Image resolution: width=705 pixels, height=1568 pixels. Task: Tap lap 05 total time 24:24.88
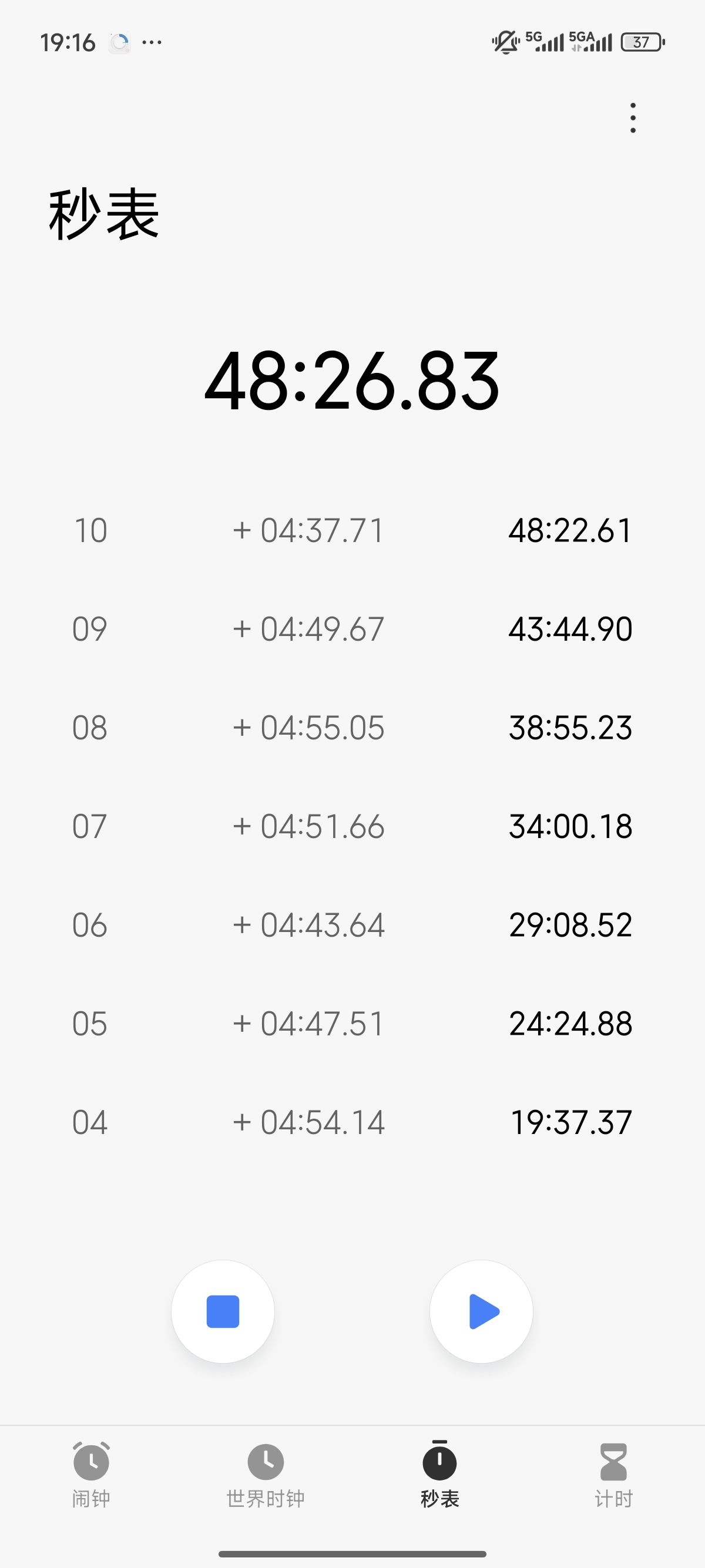(x=570, y=1023)
